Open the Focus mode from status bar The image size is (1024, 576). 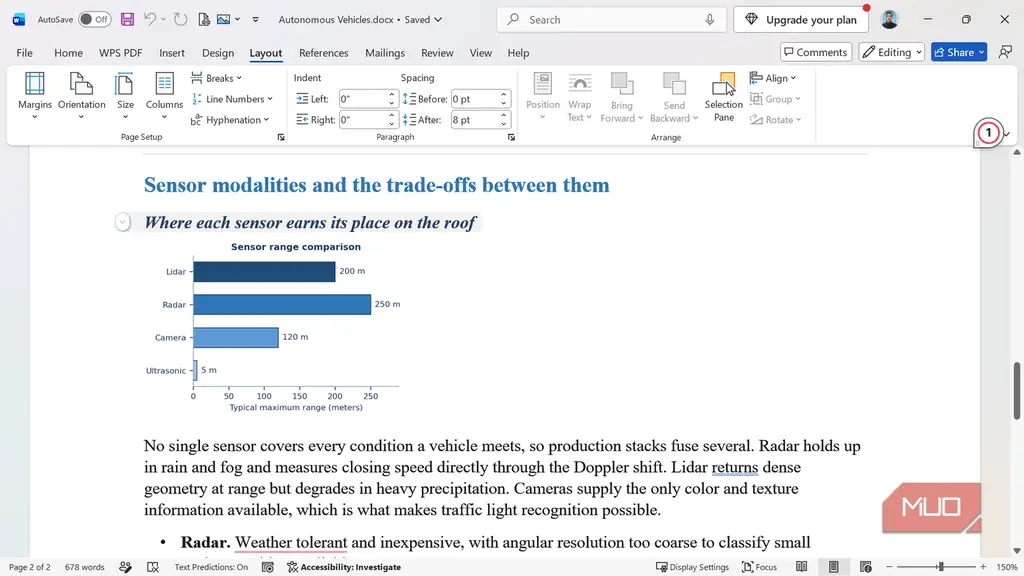(x=760, y=567)
